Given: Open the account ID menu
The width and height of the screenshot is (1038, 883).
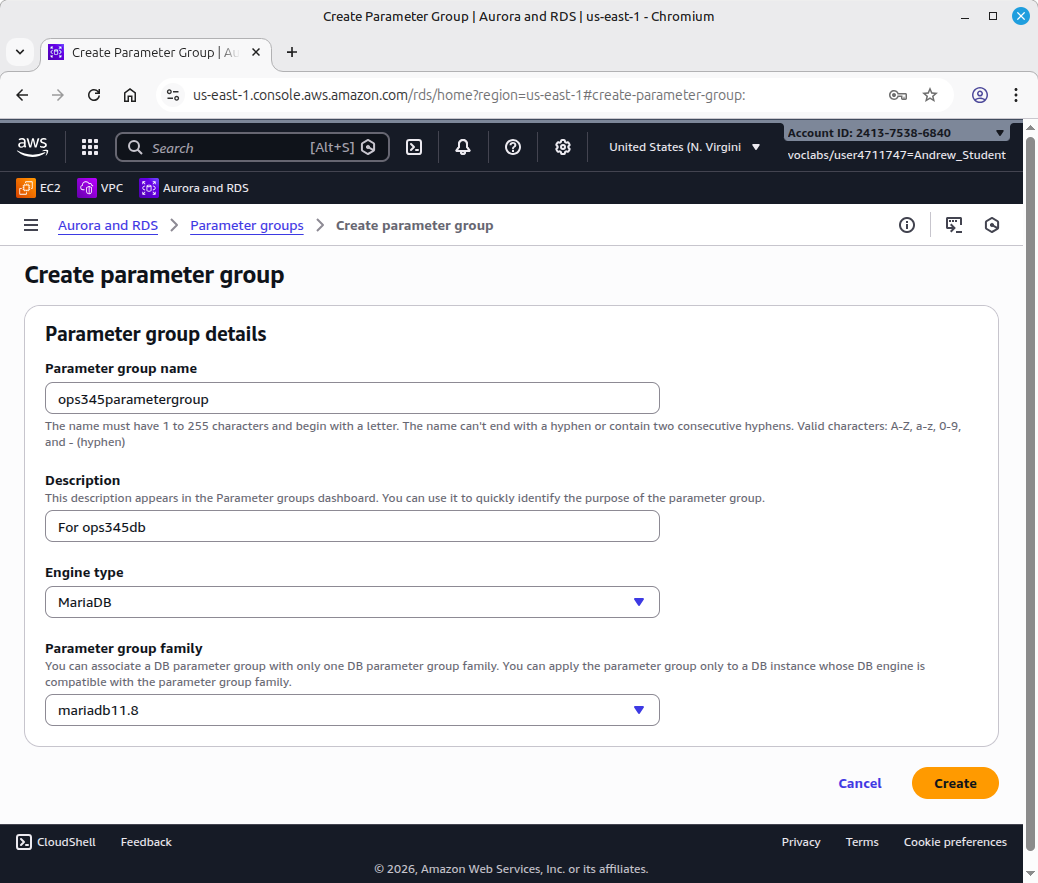Looking at the screenshot, I should click(896, 133).
